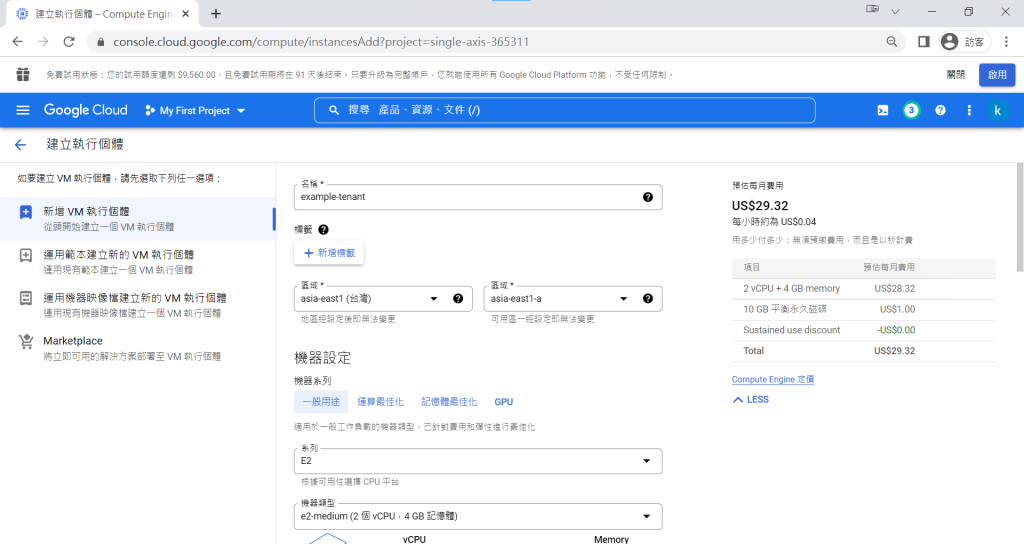This screenshot has width=1024, height=544.
Task: Open Chrome three-dot menu
Action: point(1006,42)
